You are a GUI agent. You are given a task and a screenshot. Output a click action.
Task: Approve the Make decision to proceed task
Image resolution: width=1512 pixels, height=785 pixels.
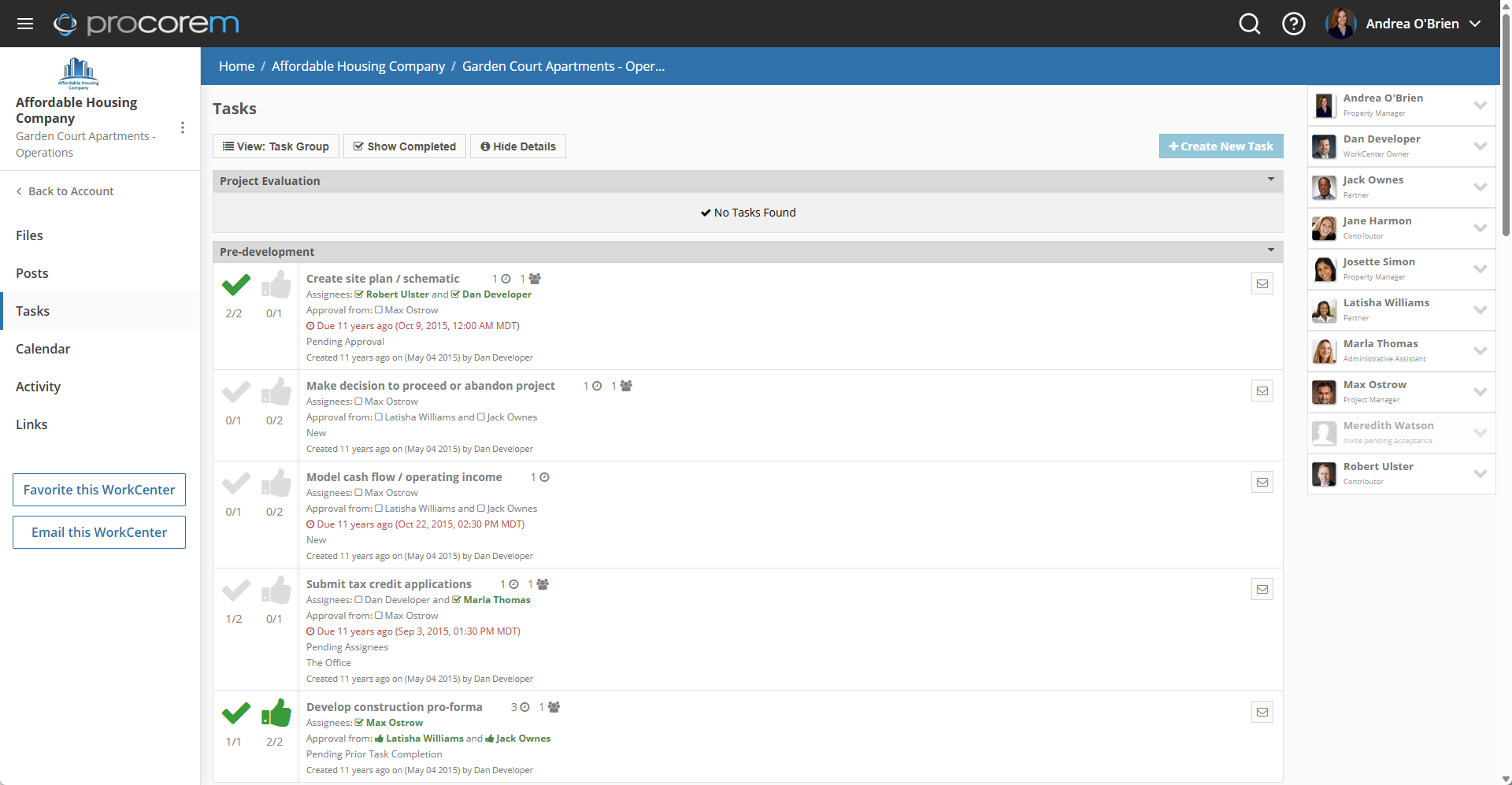[x=276, y=391]
